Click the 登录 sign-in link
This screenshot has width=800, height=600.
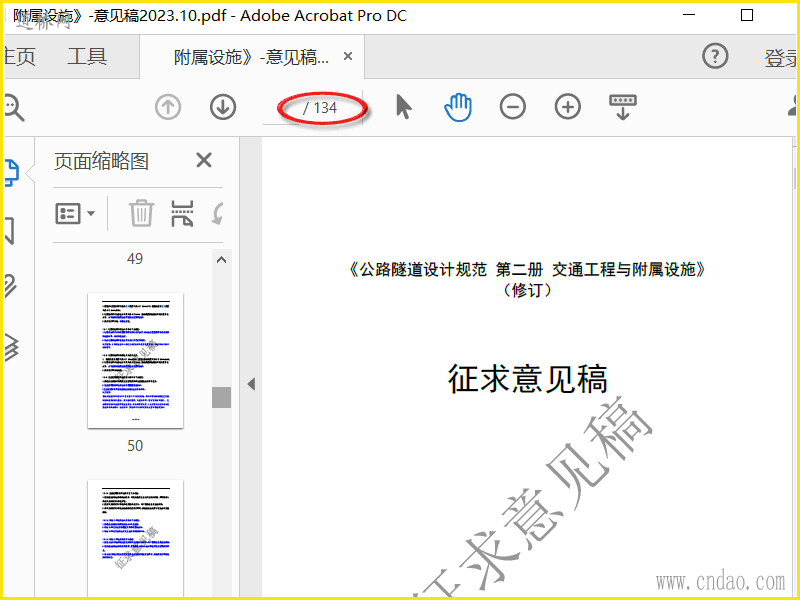781,58
